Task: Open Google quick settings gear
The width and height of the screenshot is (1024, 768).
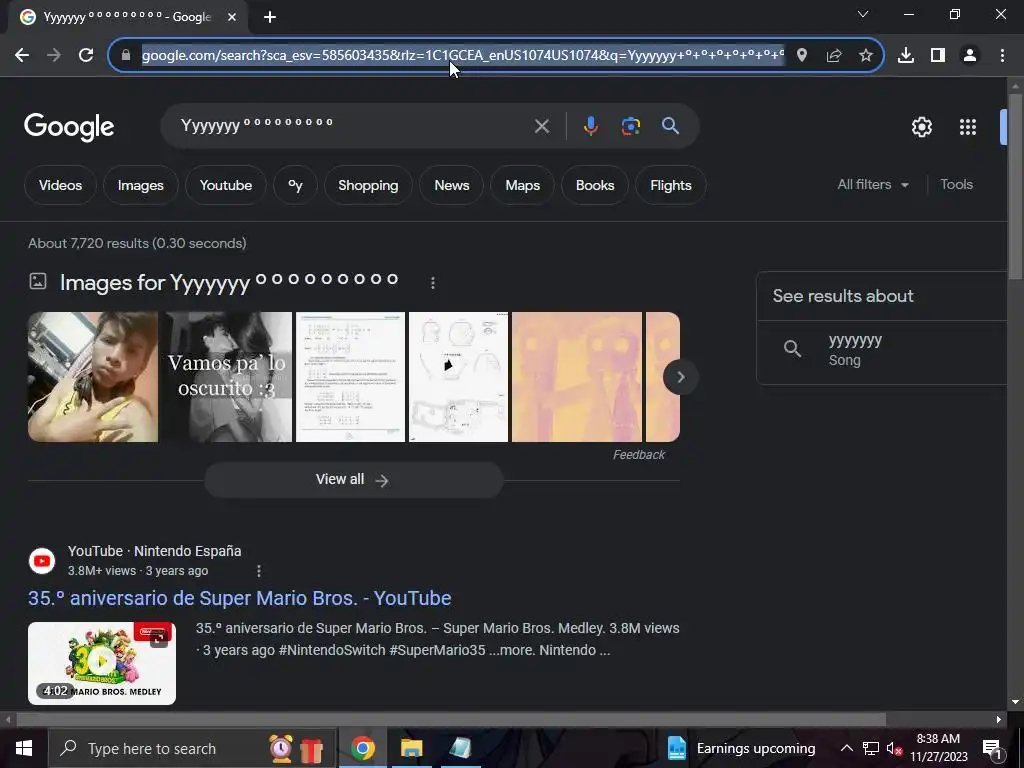Action: pyautogui.click(x=921, y=127)
